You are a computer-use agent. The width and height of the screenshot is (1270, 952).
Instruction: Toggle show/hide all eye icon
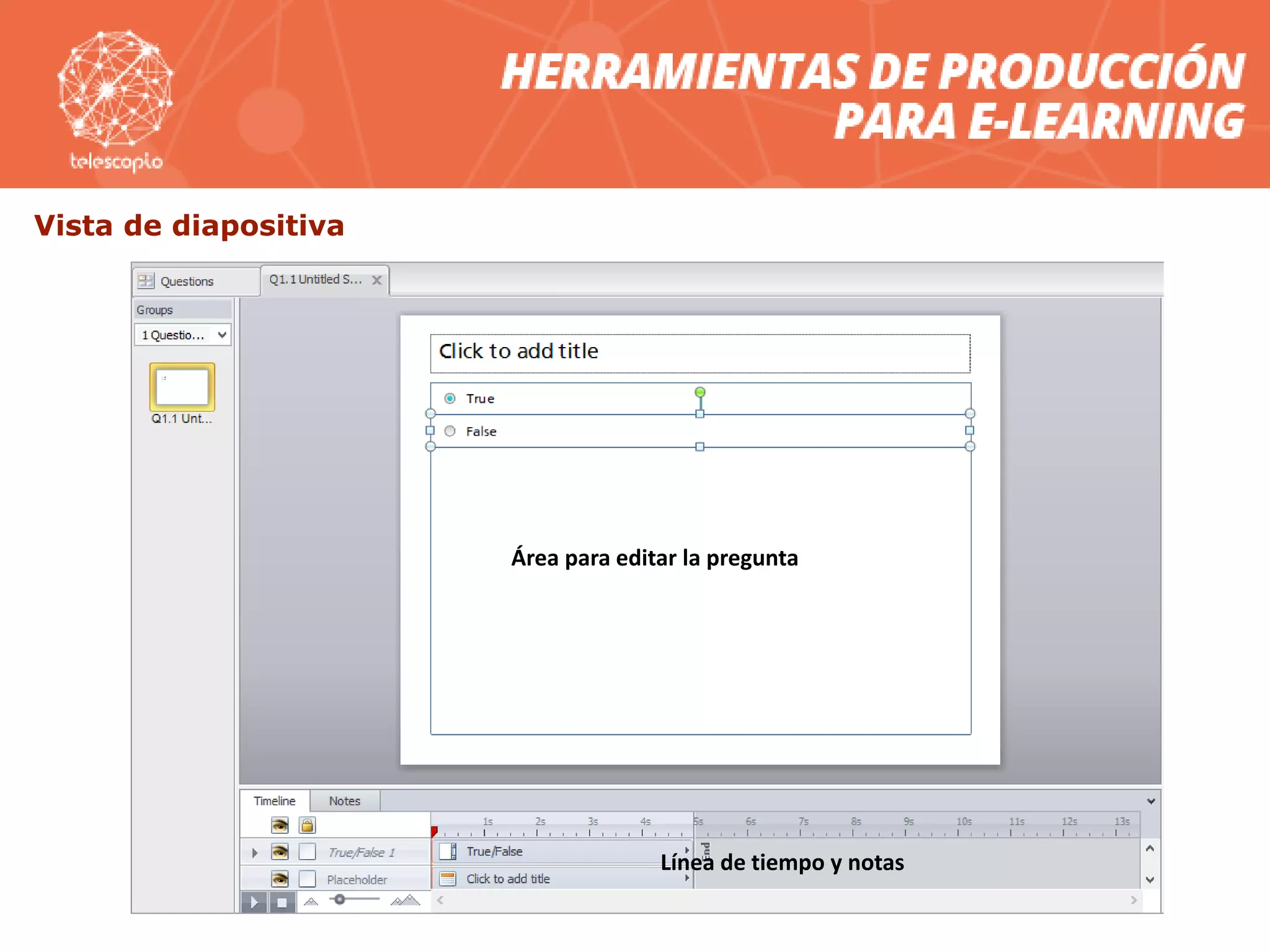point(280,825)
